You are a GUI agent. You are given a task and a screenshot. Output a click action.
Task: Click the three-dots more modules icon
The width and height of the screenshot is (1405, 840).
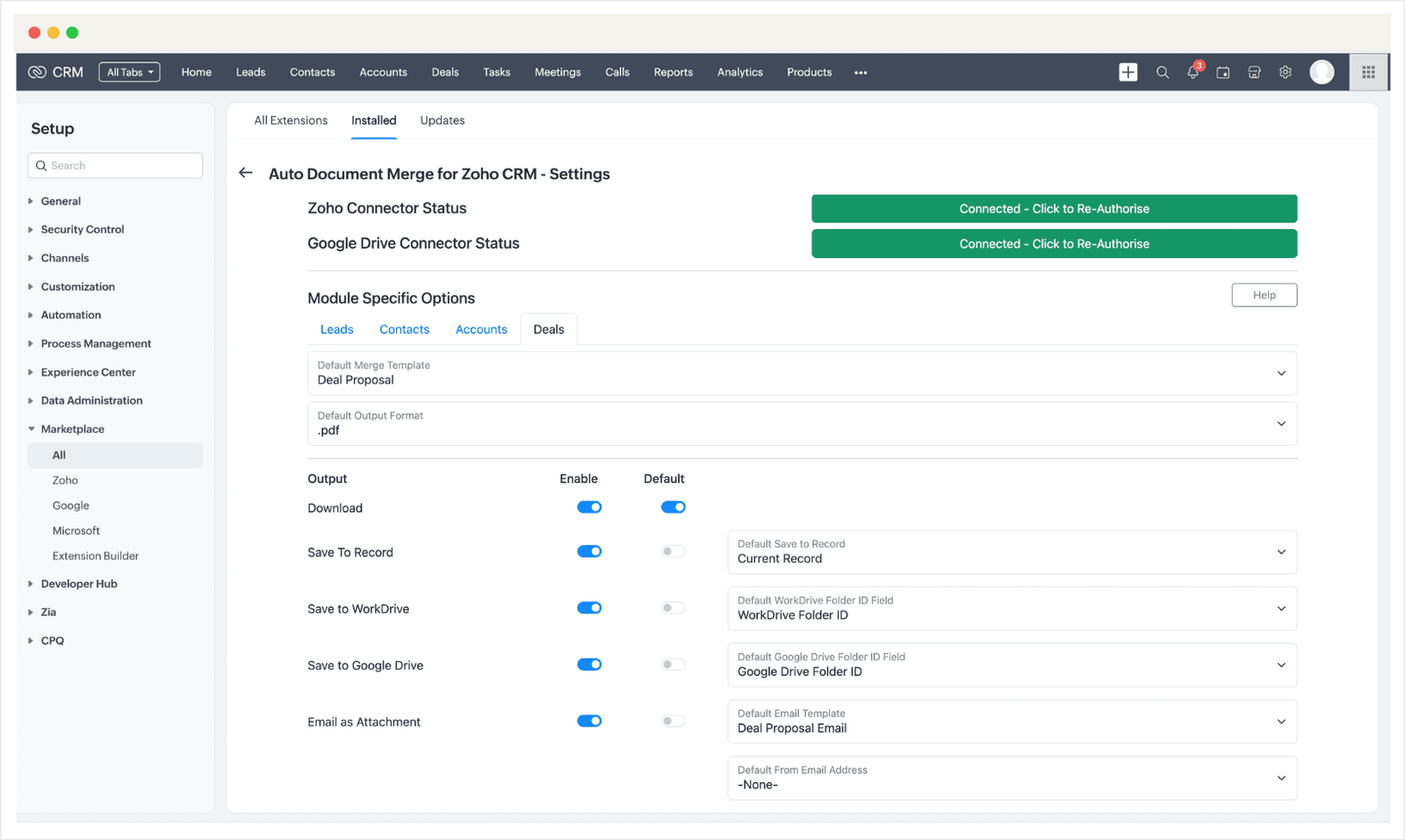pos(861,73)
